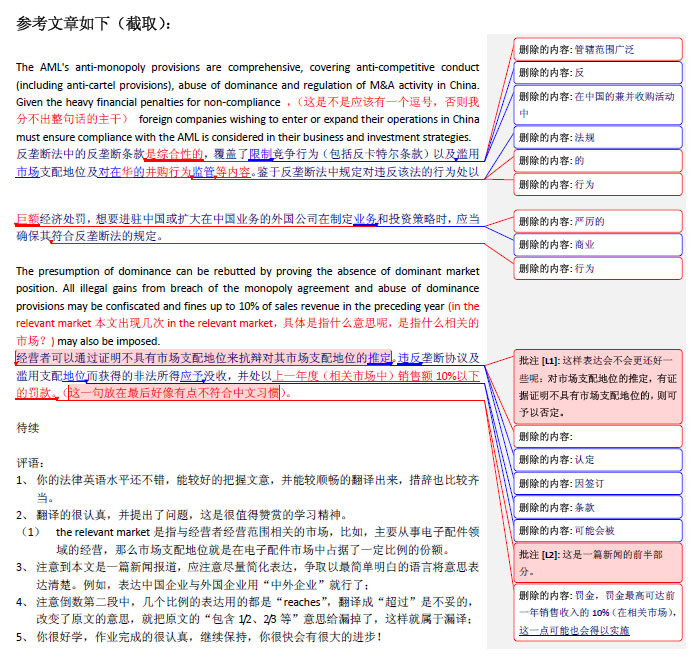This screenshot has height=659, width=700.
Task: Click the inserted blue word '业务' before '和投资策略'
Action: click(x=365, y=219)
